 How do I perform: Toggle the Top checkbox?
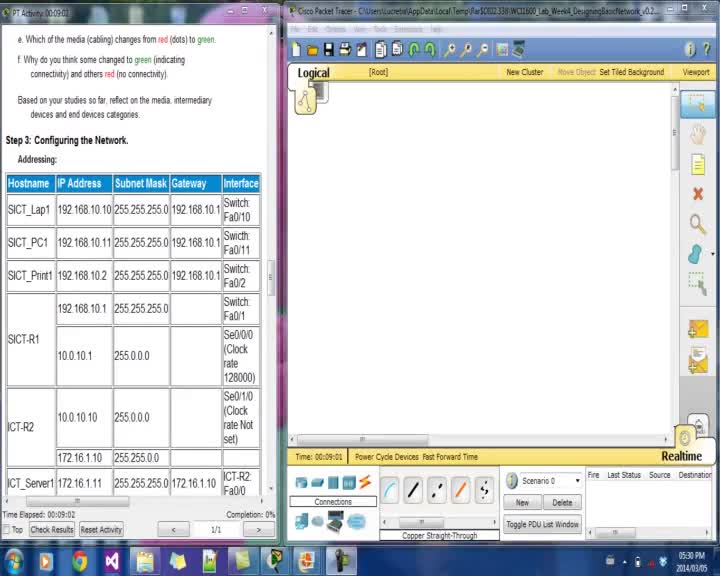8,530
